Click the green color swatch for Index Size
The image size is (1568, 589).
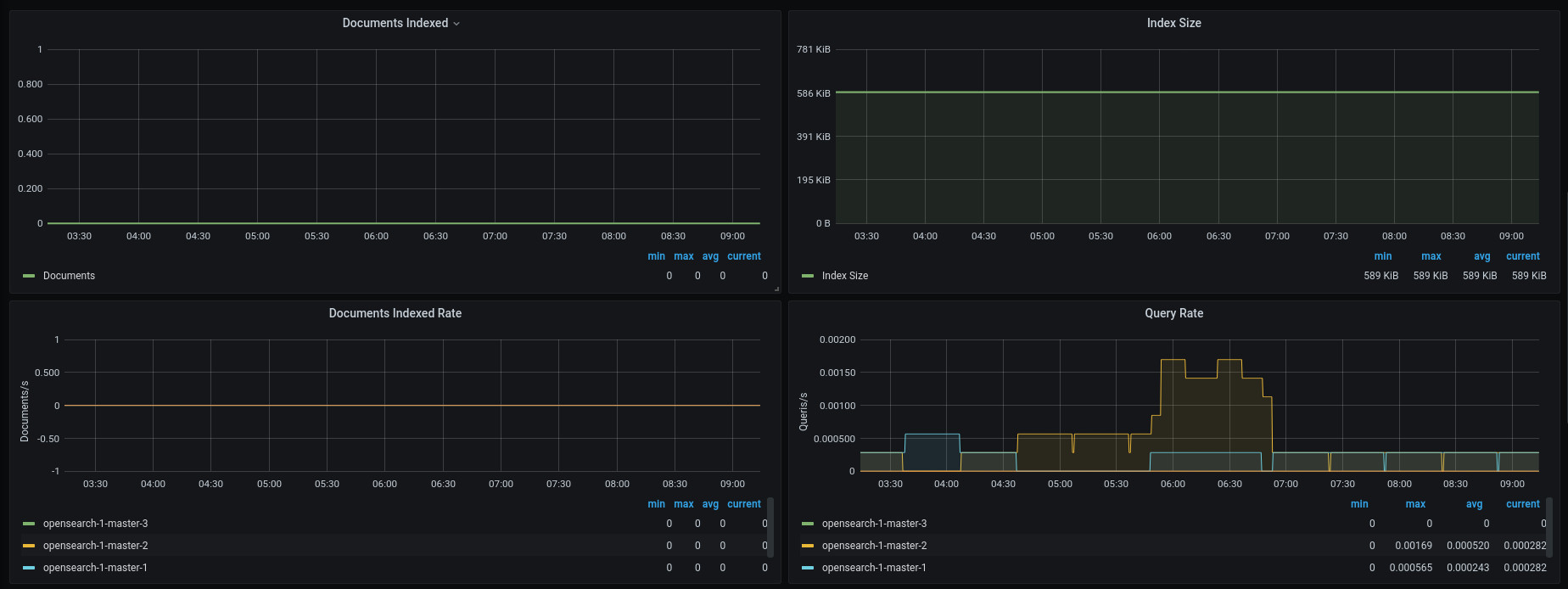click(808, 276)
